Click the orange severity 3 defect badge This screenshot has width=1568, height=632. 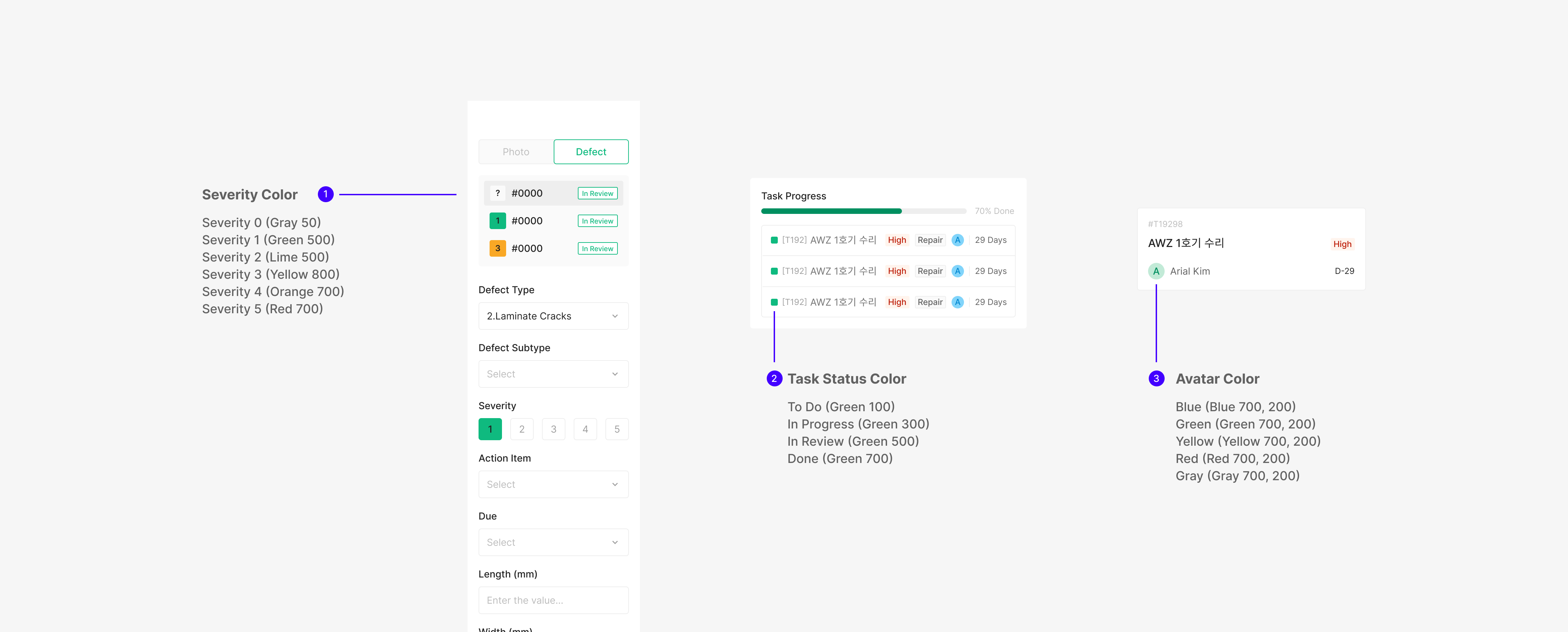coord(497,248)
